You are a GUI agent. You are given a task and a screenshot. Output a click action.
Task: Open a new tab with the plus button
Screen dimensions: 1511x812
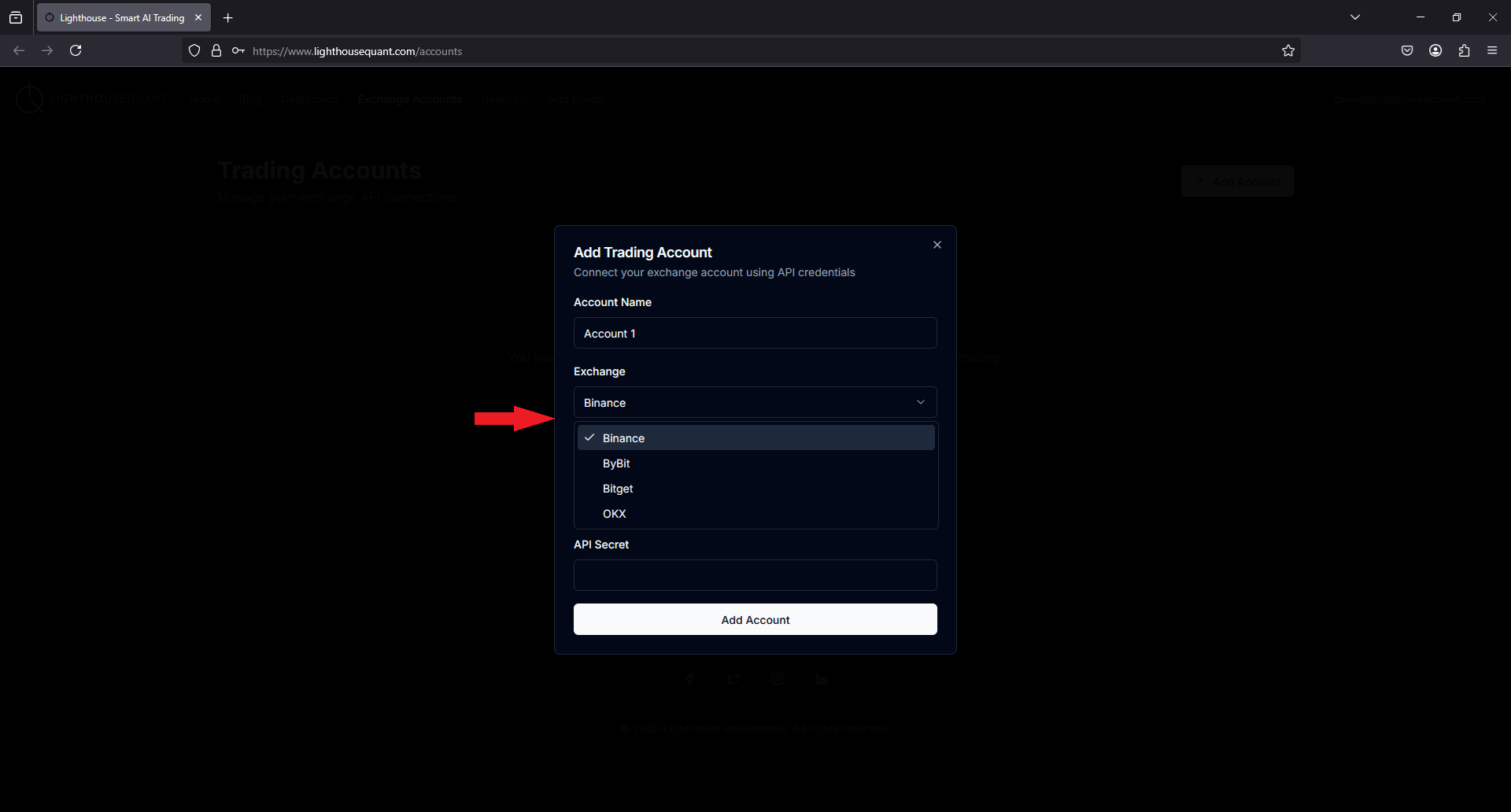tap(227, 17)
